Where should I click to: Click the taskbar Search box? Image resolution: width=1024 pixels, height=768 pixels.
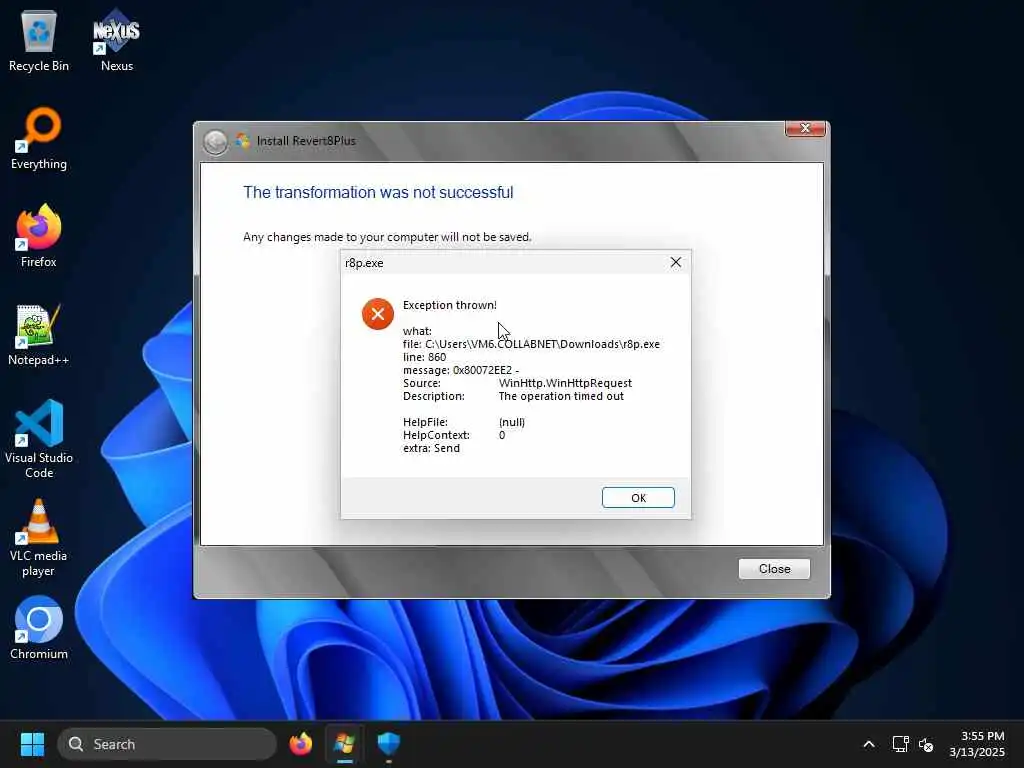[167, 744]
